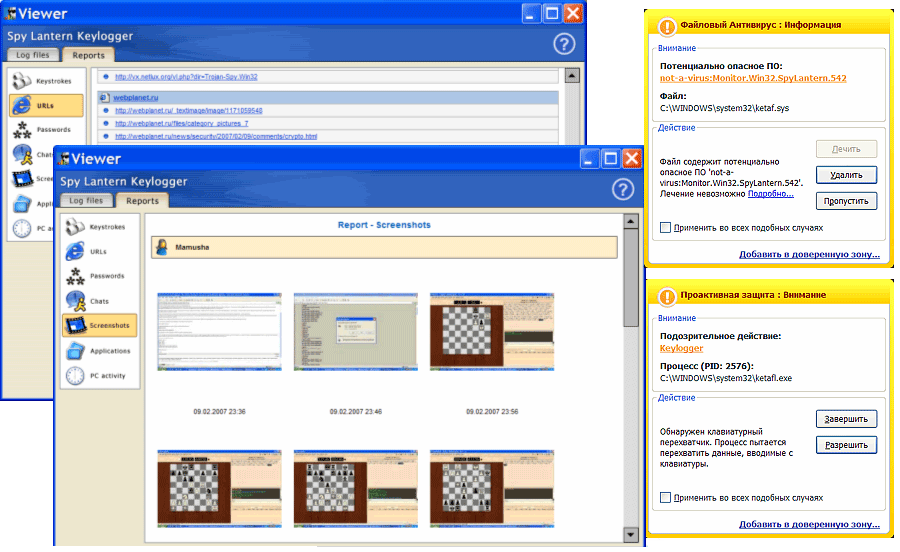Select Screenshots item in front Viewer sidebar
The image size is (900, 552).
[x=100, y=325]
